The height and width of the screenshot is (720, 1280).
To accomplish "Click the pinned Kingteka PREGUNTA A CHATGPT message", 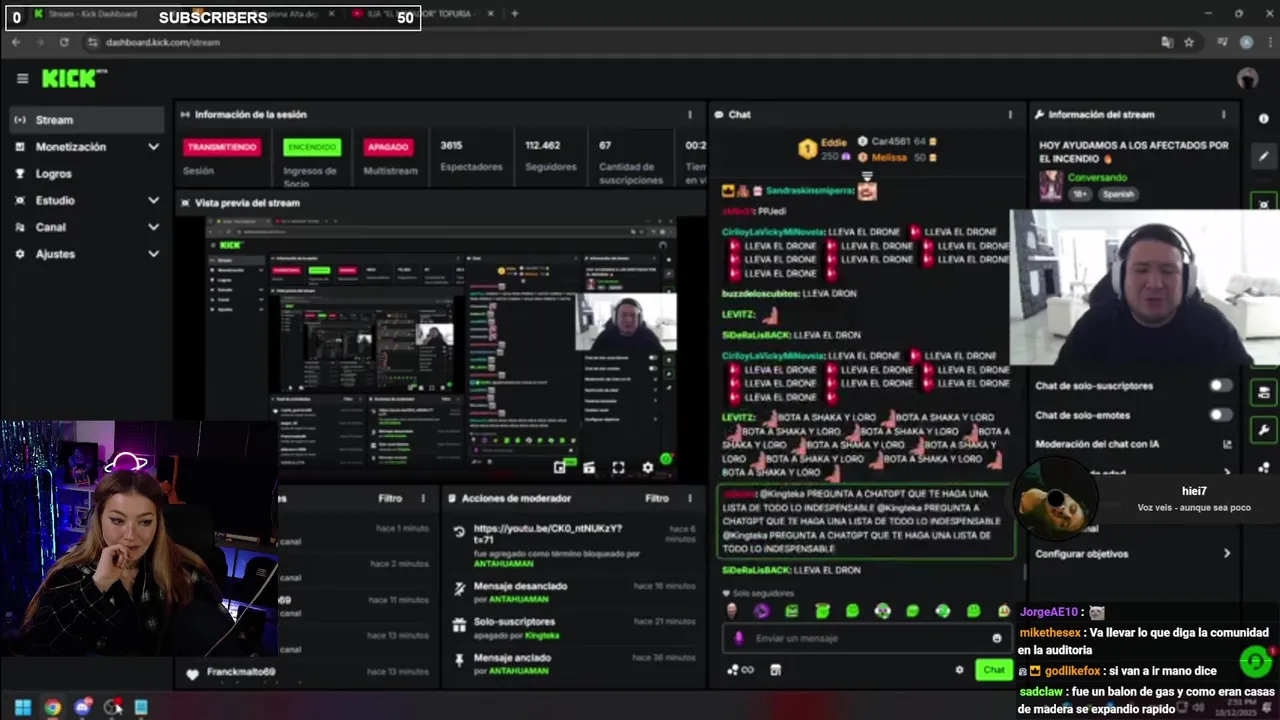I will (x=866, y=521).
